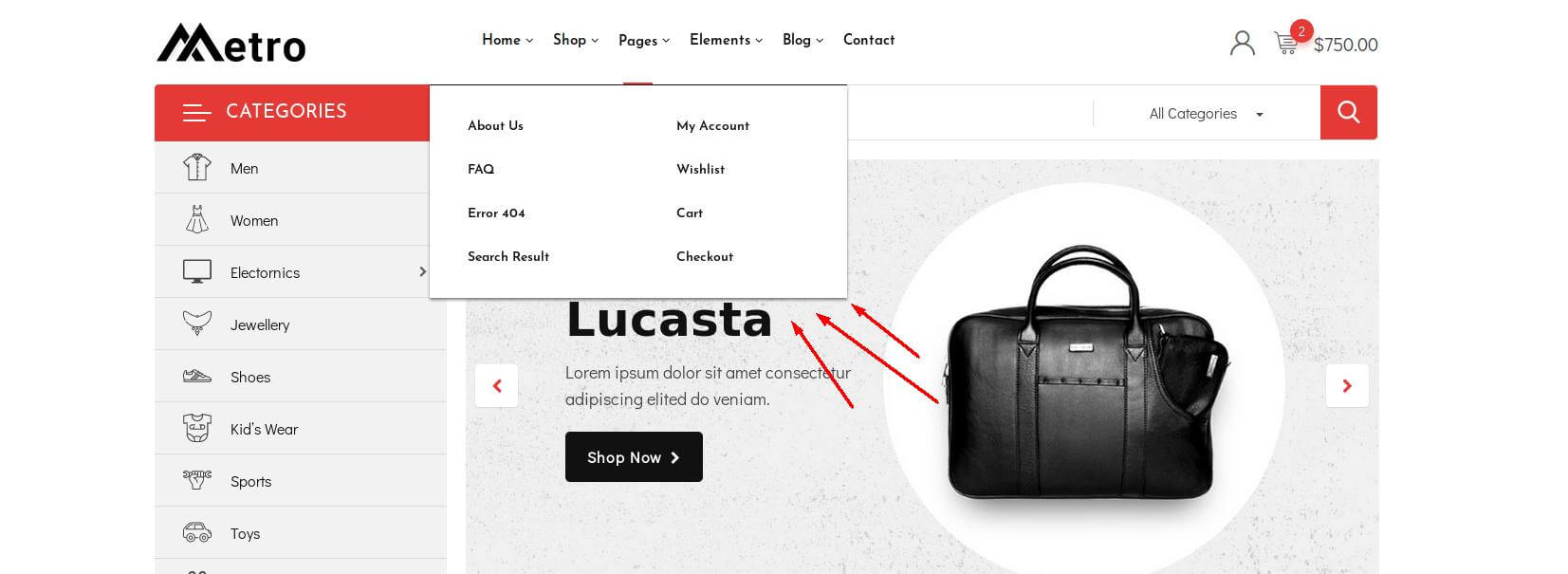
Task: Click the Metro logo
Action: click(x=231, y=43)
